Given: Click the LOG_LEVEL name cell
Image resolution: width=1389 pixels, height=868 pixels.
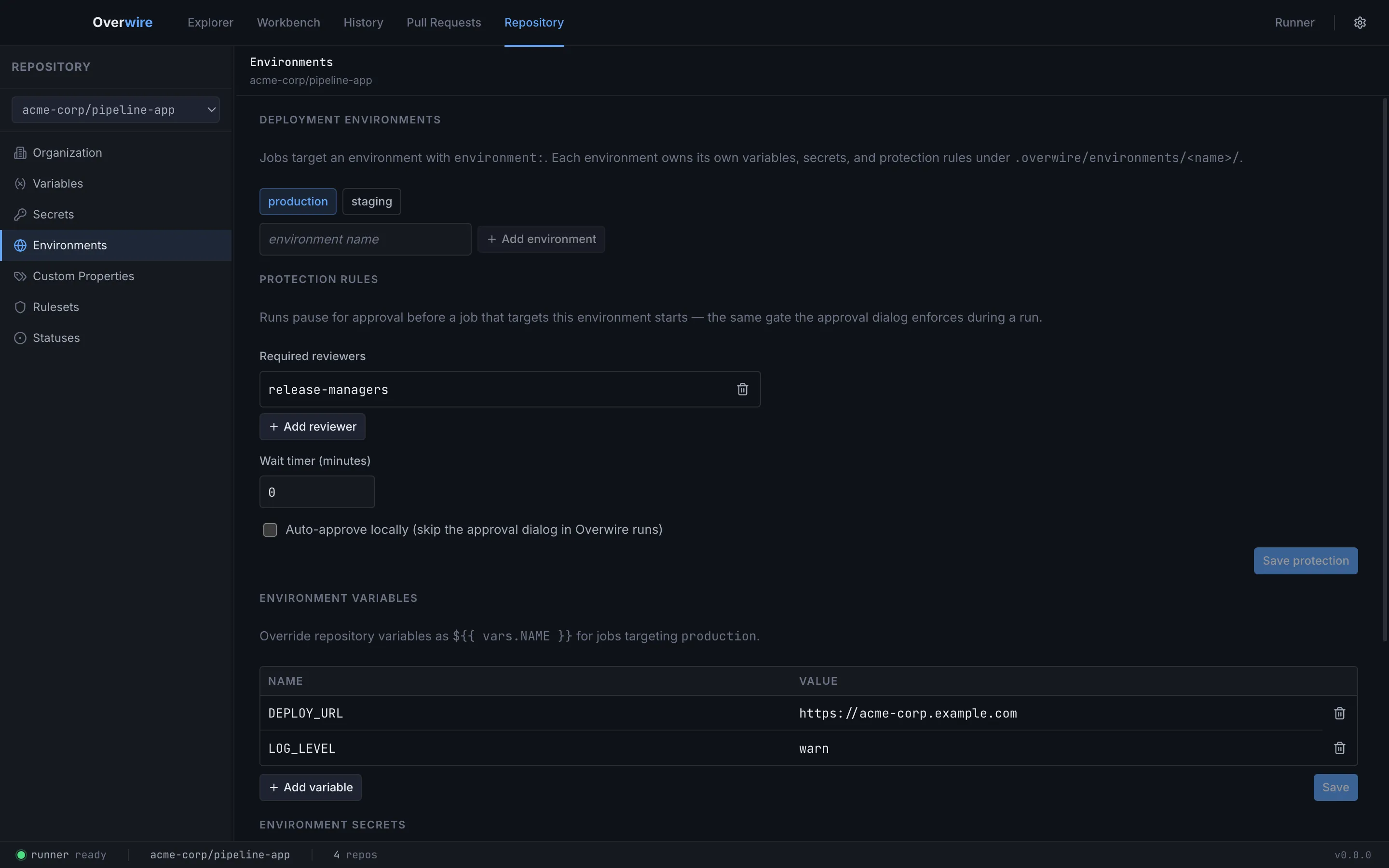Looking at the screenshot, I should point(525,748).
